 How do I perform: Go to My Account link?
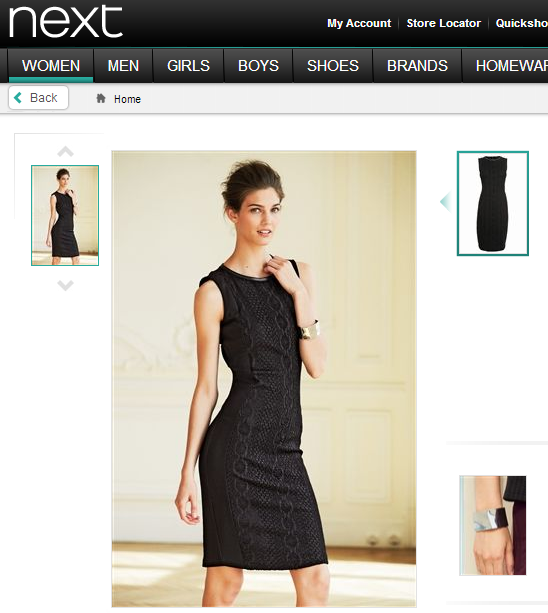coord(359,23)
